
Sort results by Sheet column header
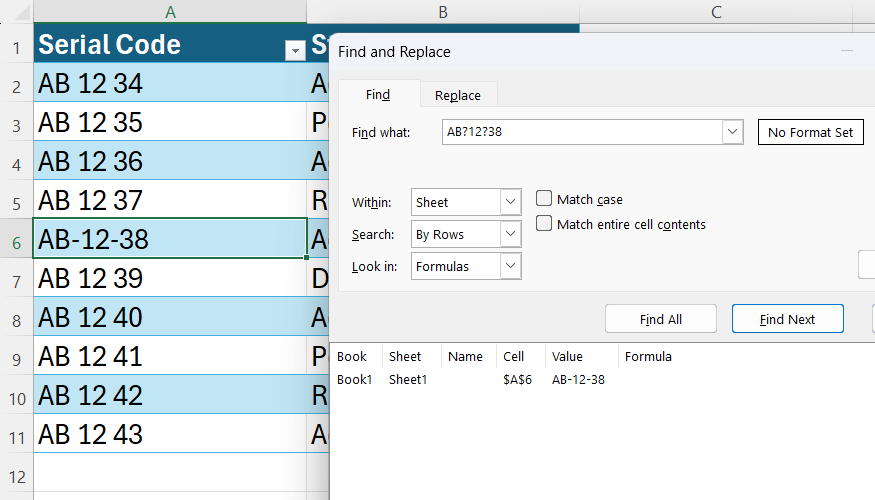pyautogui.click(x=411, y=357)
